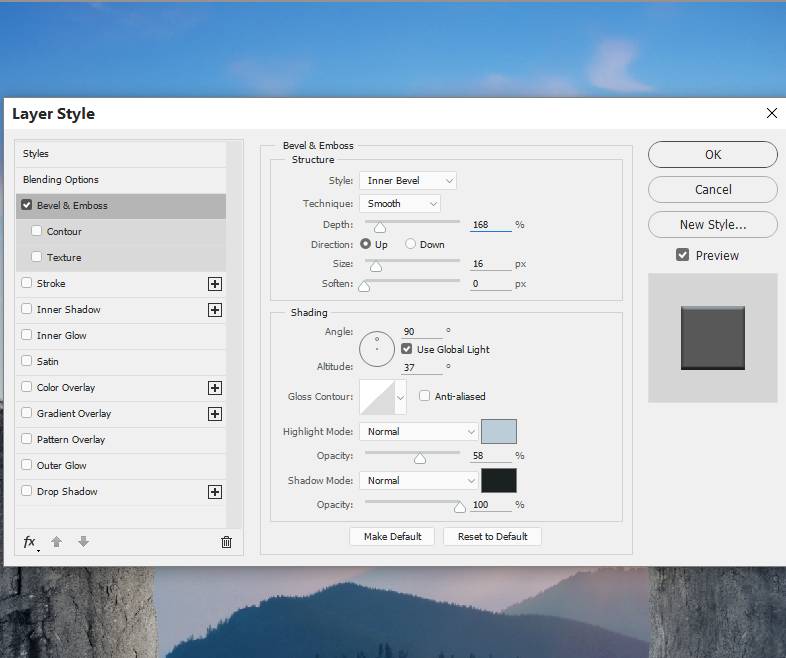Viewport: 786px width, 658px height.
Task: Select the Down direction radio button
Action: tap(411, 244)
